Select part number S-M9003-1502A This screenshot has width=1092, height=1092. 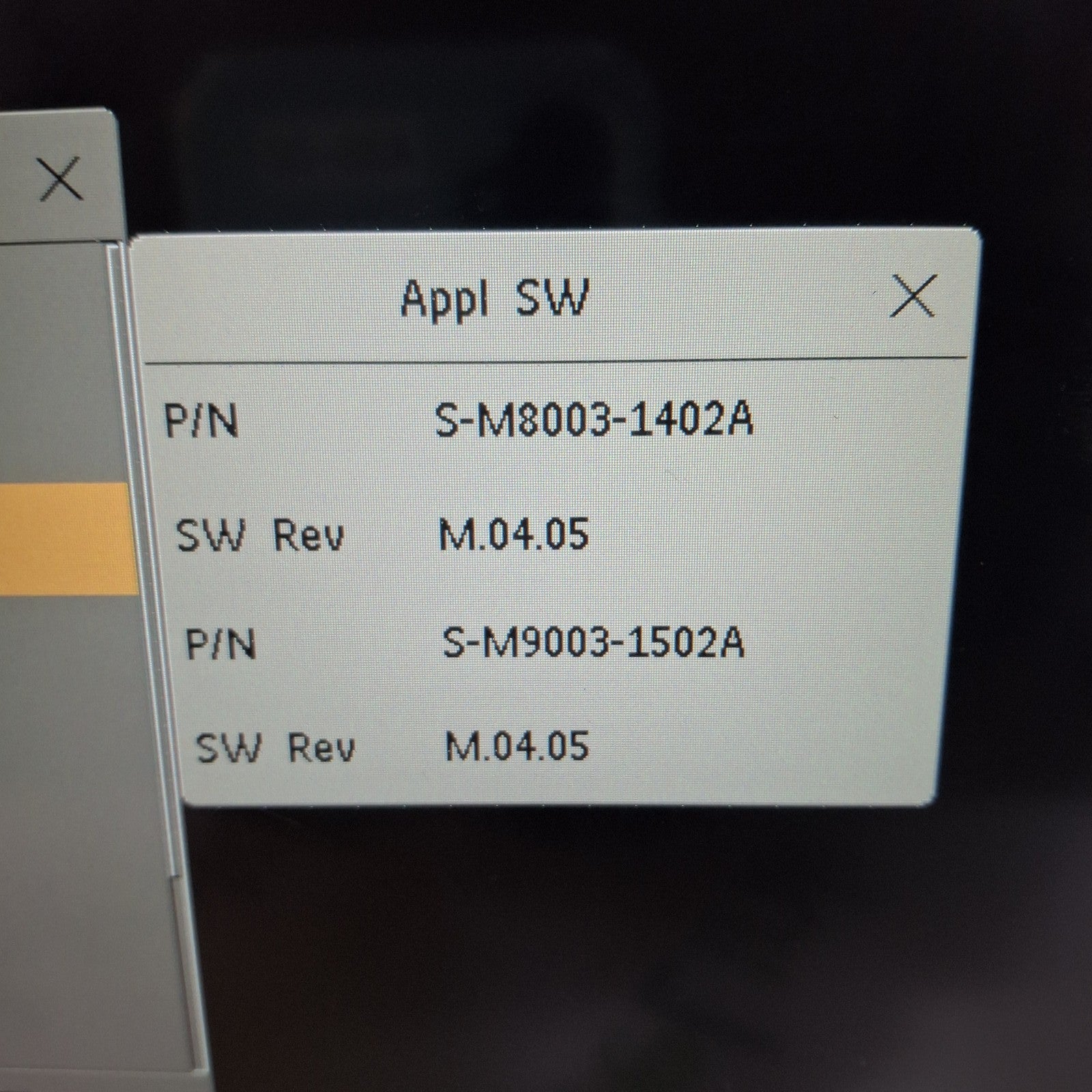594,642
